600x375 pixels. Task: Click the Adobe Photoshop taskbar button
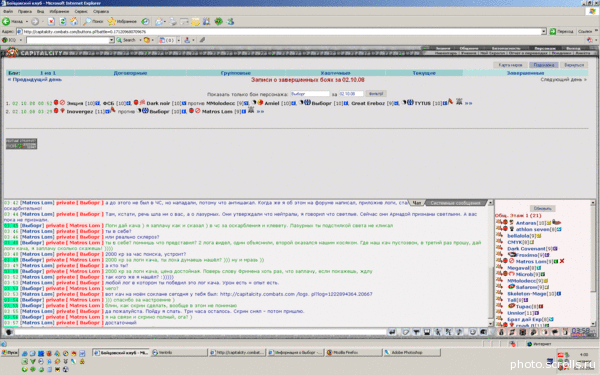tap(412, 352)
